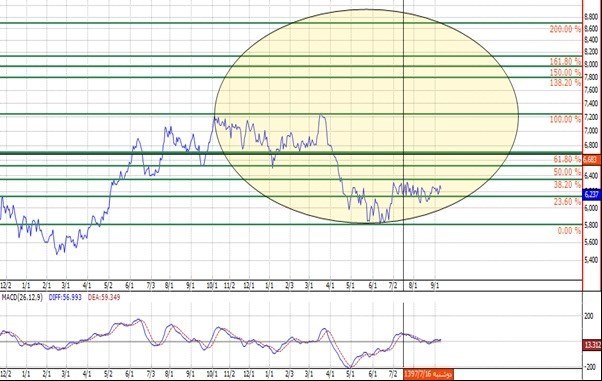Select the 161.80 % Fibonacci level label
The image size is (602, 381).
565,61
